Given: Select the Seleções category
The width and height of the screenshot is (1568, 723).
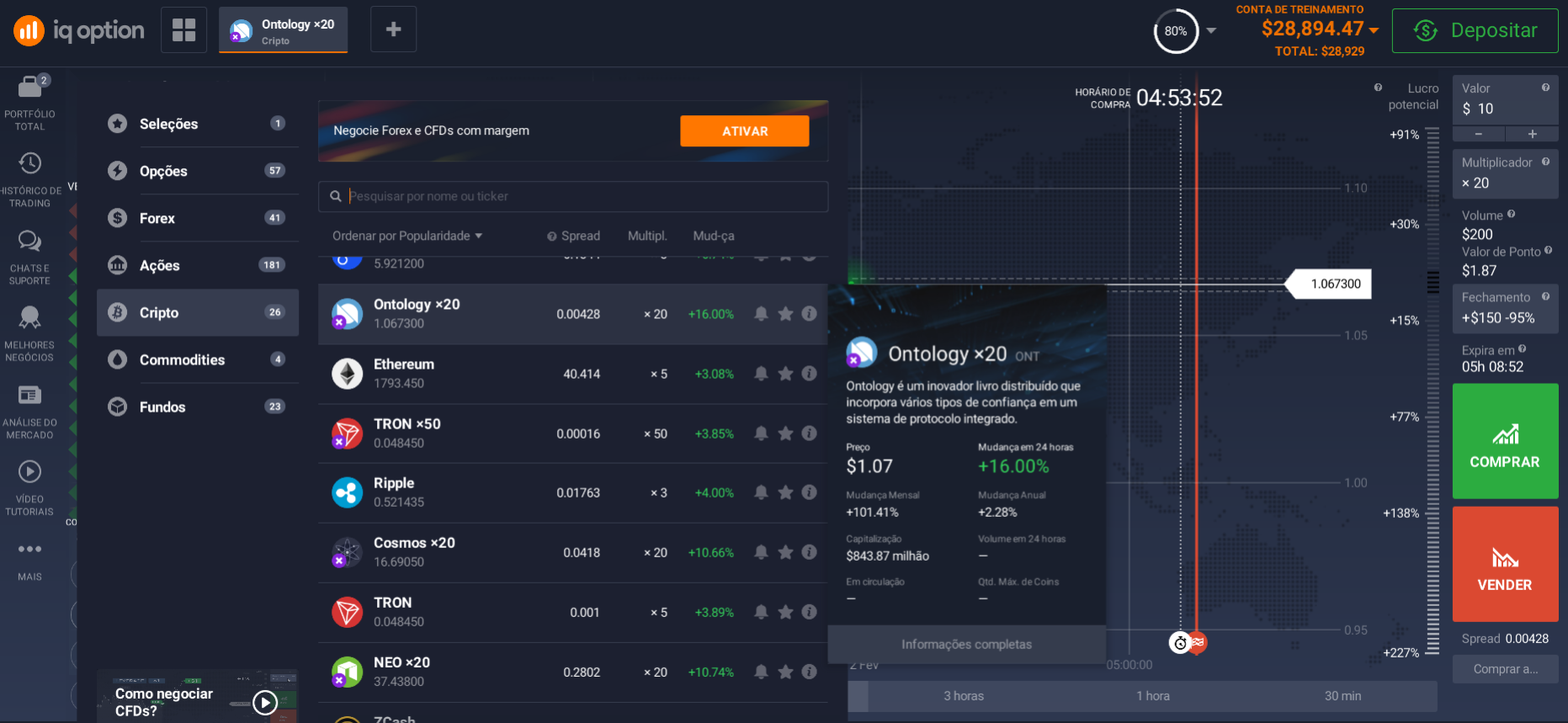Looking at the screenshot, I should click(198, 124).
